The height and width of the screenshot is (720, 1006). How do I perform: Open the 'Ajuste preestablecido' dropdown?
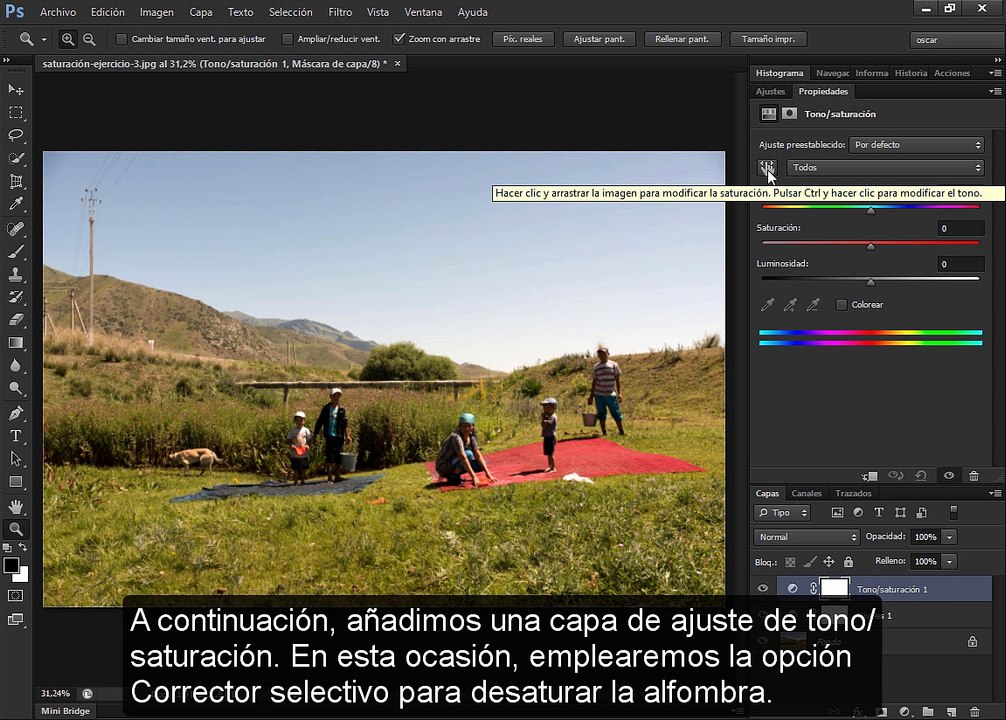tap(916, 145)
